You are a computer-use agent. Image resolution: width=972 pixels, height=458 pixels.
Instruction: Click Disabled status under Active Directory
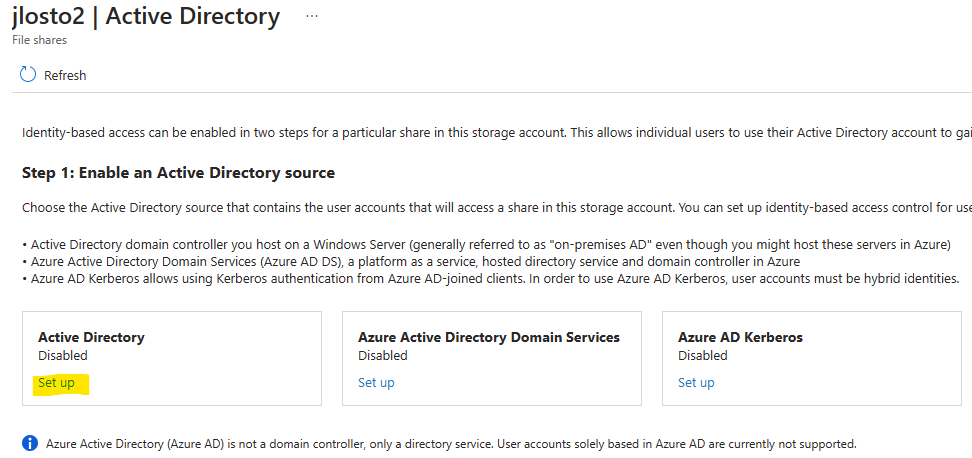63,356
